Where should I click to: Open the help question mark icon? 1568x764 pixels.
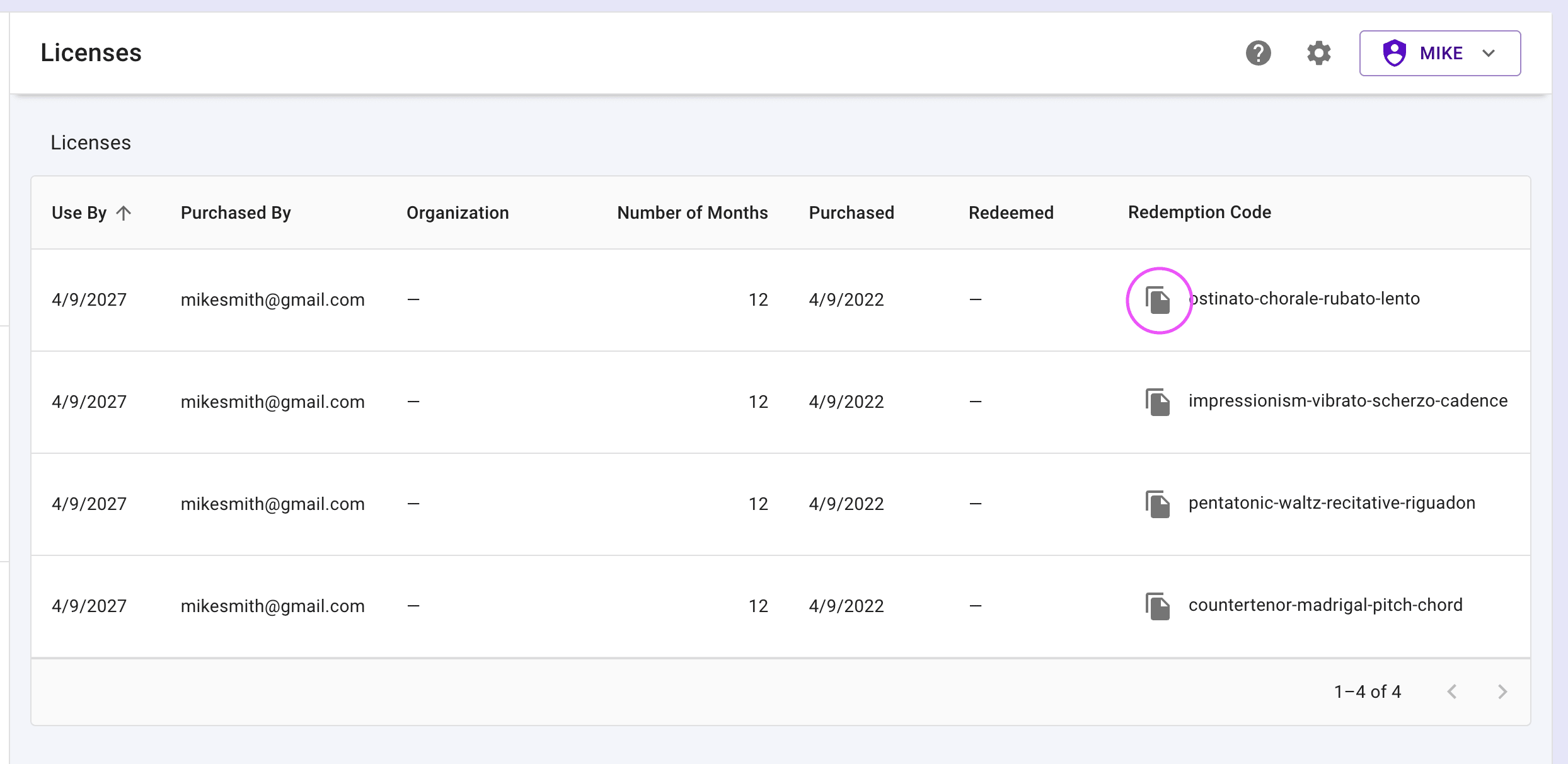(1258, 54)
